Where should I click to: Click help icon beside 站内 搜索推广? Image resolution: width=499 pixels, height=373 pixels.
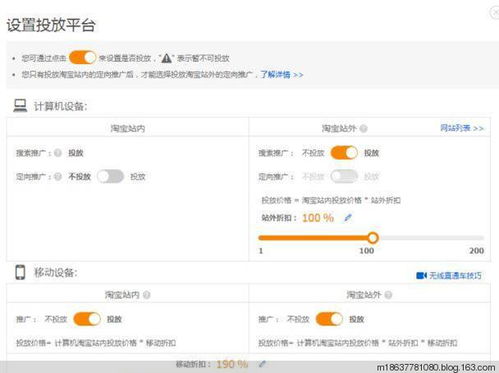(58, 153)
